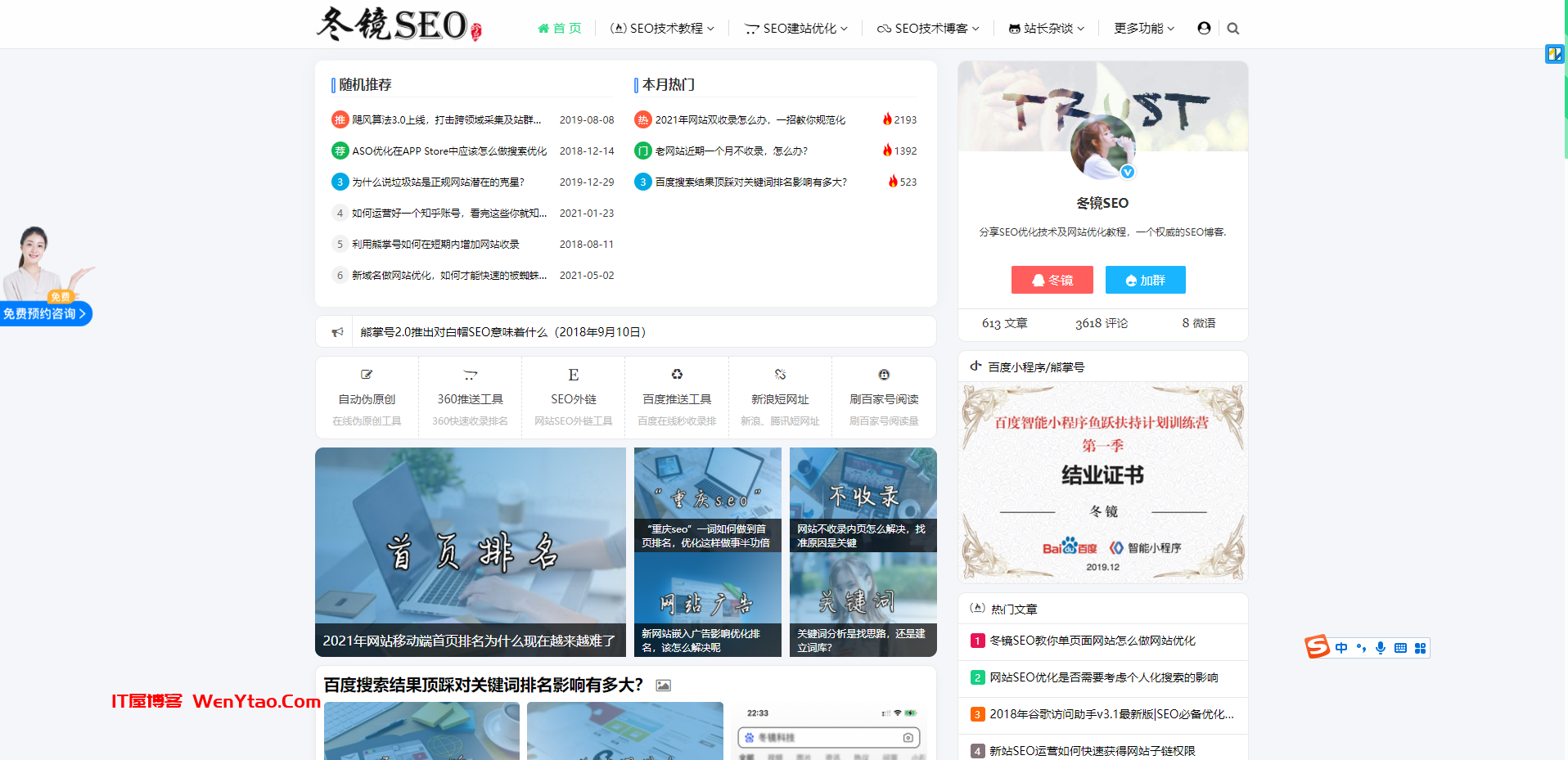This screenshot has width=1568, height=760.
Task: Expand the 更多功能 dropdown menu
Action: click(1144, 29)
